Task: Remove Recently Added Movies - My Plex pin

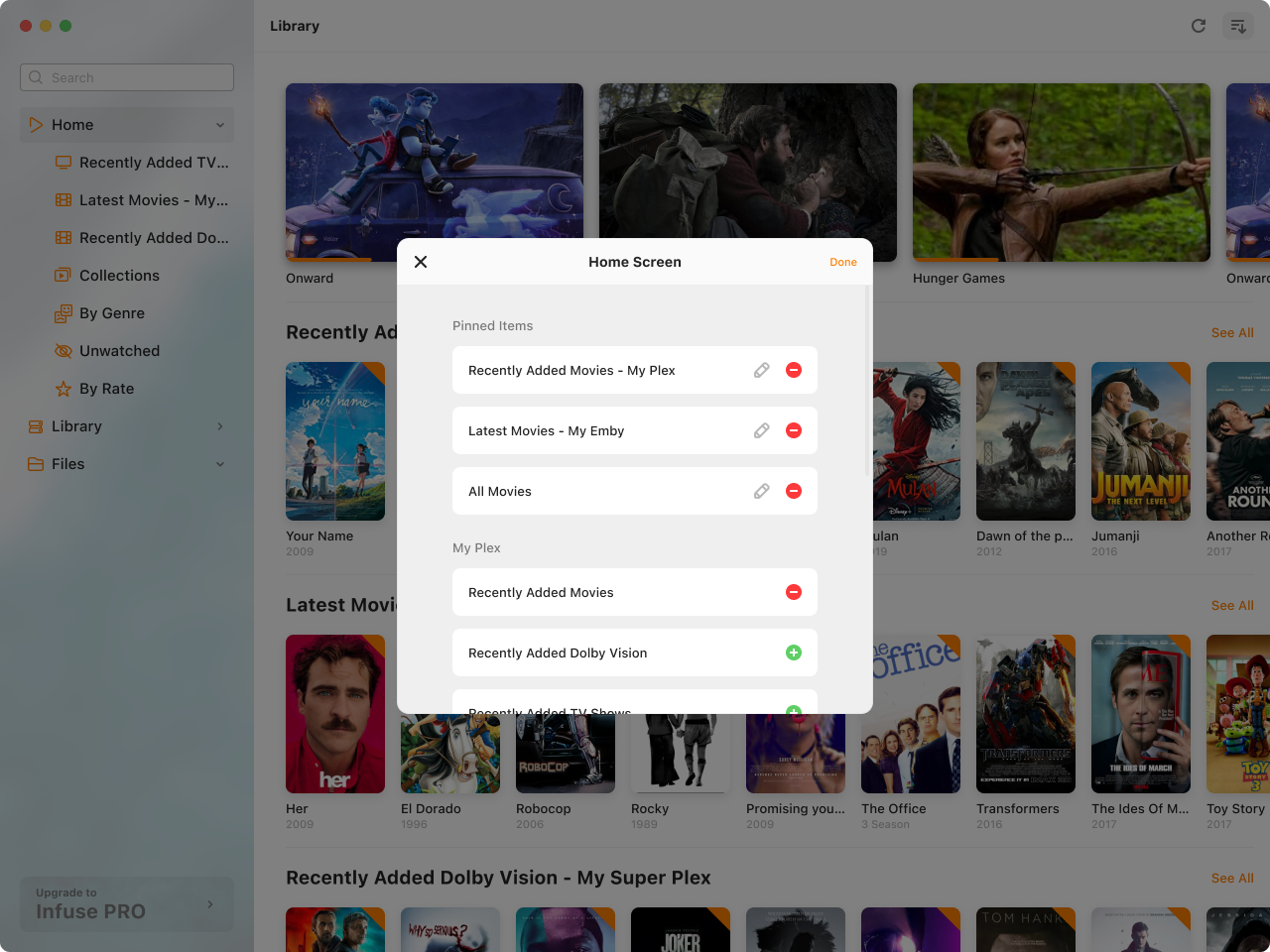Action: click(794, 370)
